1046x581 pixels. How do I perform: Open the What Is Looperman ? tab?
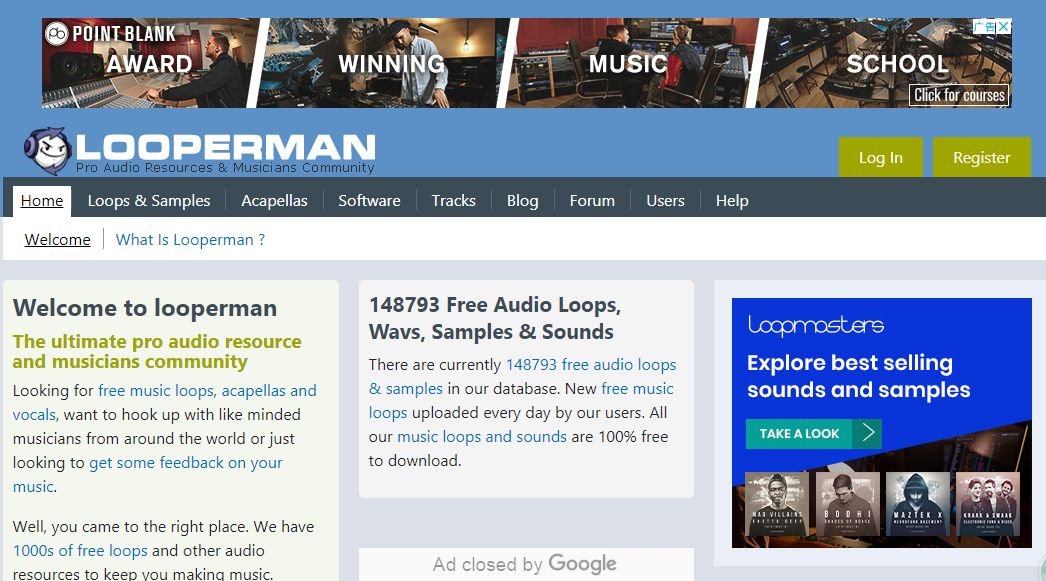click(190, 239)
